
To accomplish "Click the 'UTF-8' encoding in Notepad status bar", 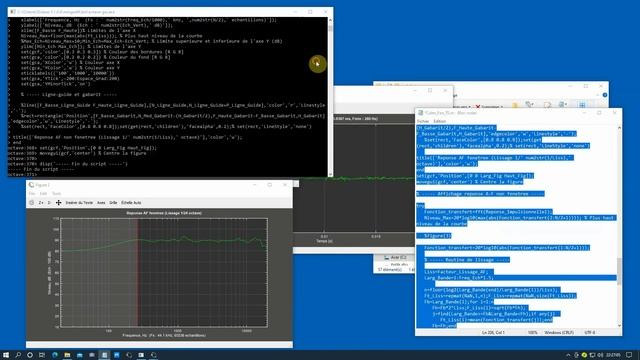I will [x=590, y=333].
